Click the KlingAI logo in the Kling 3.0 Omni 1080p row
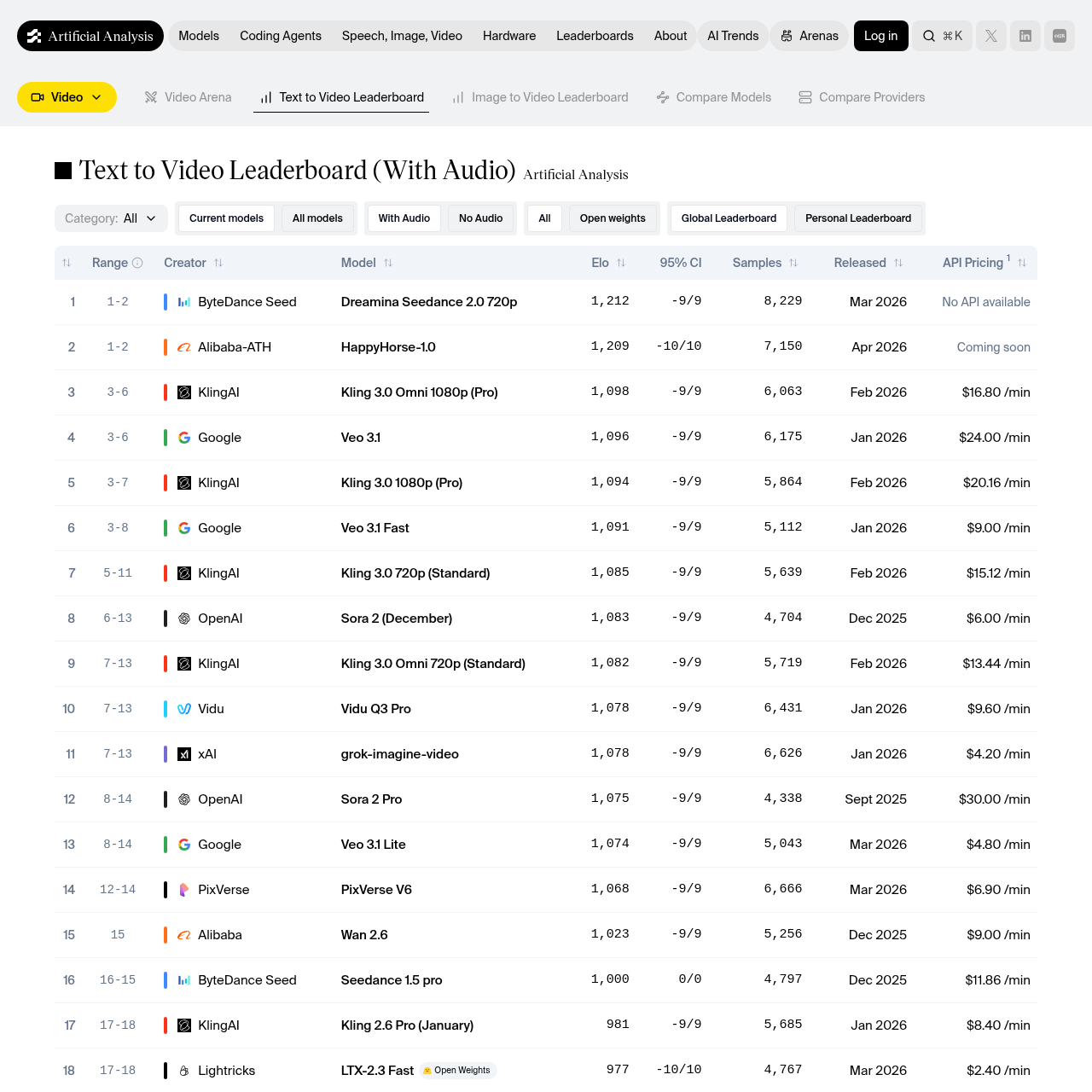Viewport: 1092px width, 1092px height. 184,392
